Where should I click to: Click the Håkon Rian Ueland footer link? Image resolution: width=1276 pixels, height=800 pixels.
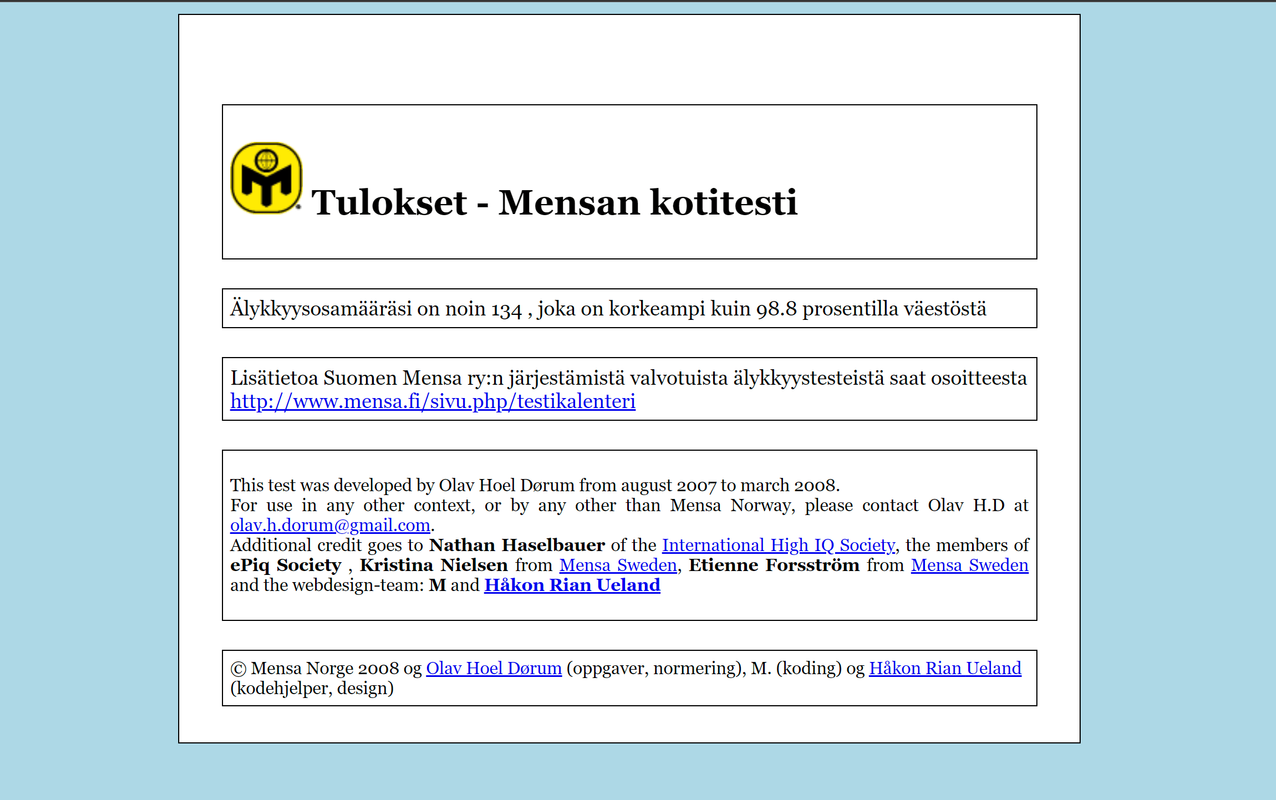click(945, 668)
